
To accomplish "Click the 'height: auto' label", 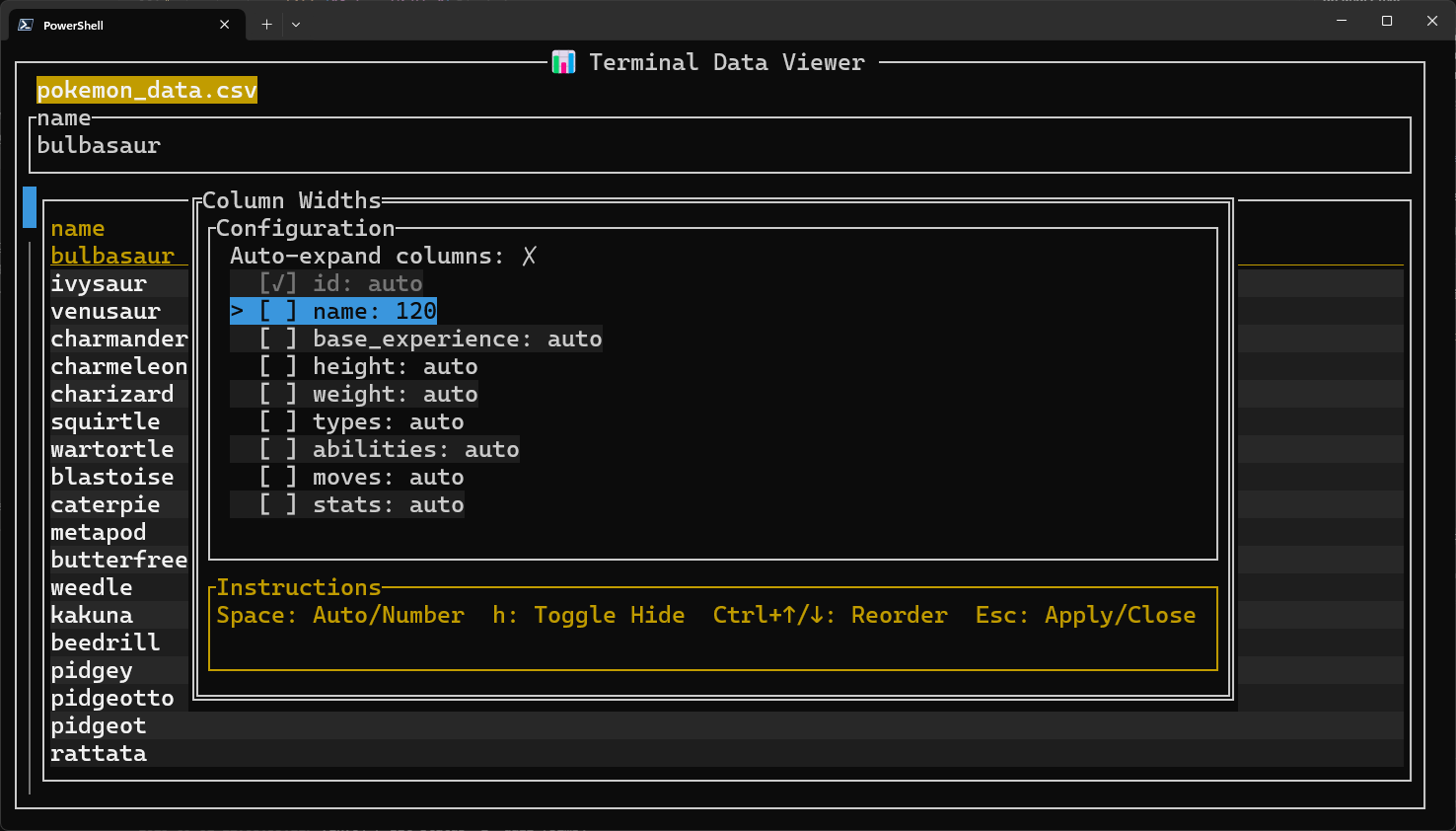I will (x=396, y=367).
